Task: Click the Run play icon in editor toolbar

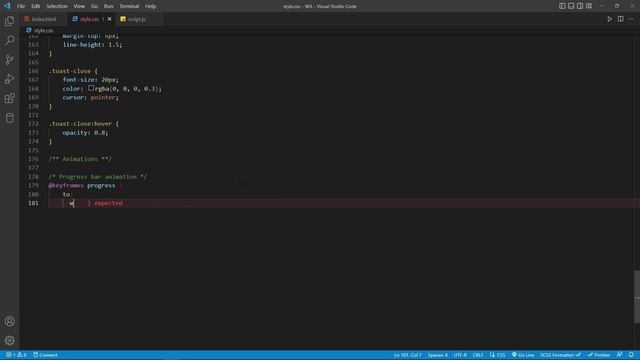Action: point(609,19)
